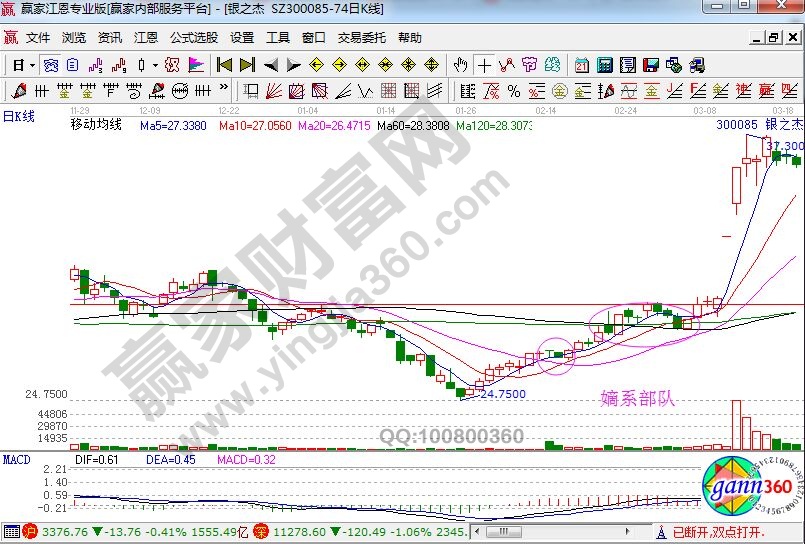
Task: Click the percent sign drawing tool
Action: 513,92
